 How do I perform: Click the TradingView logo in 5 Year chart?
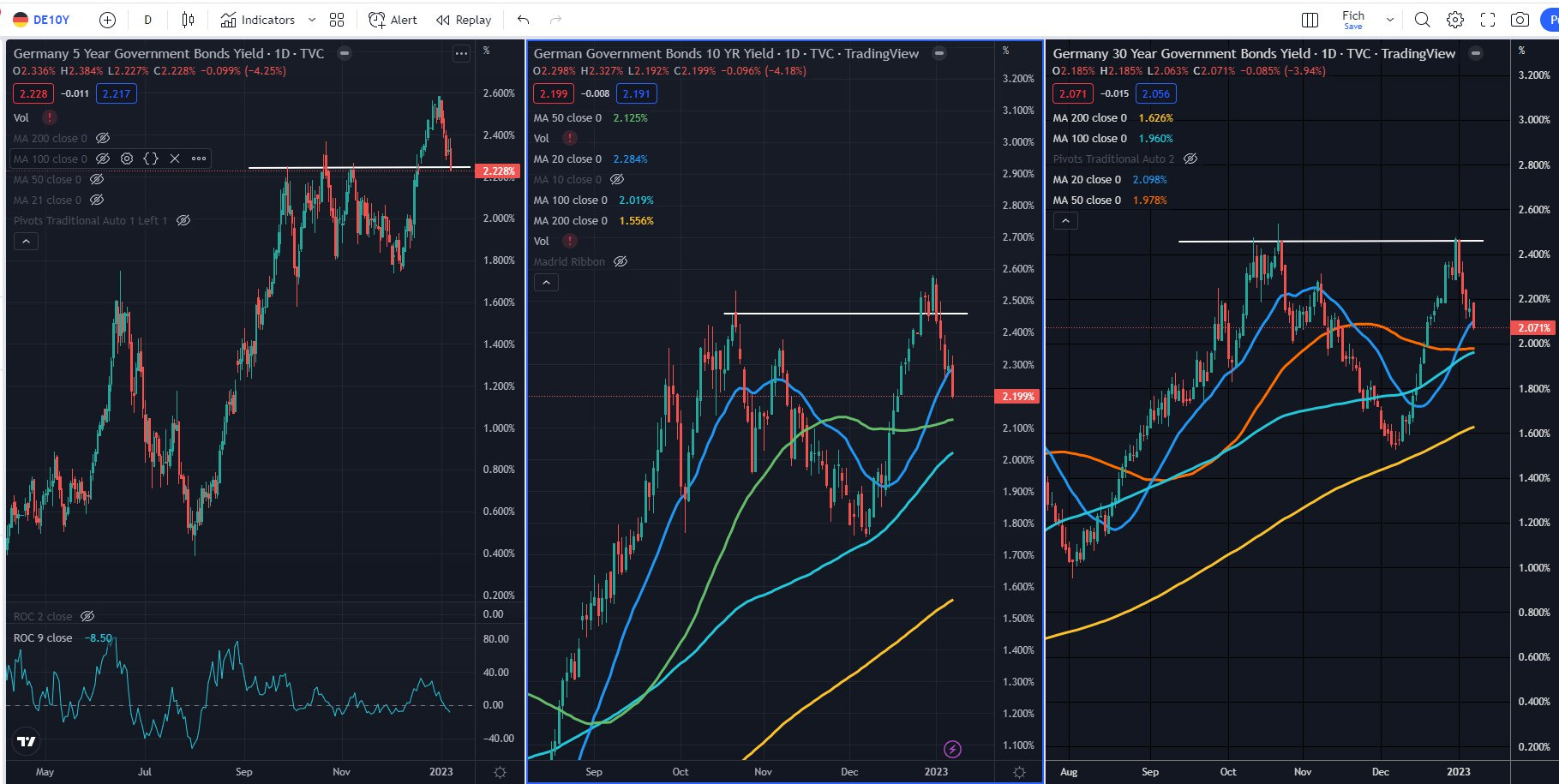(27, 741)
